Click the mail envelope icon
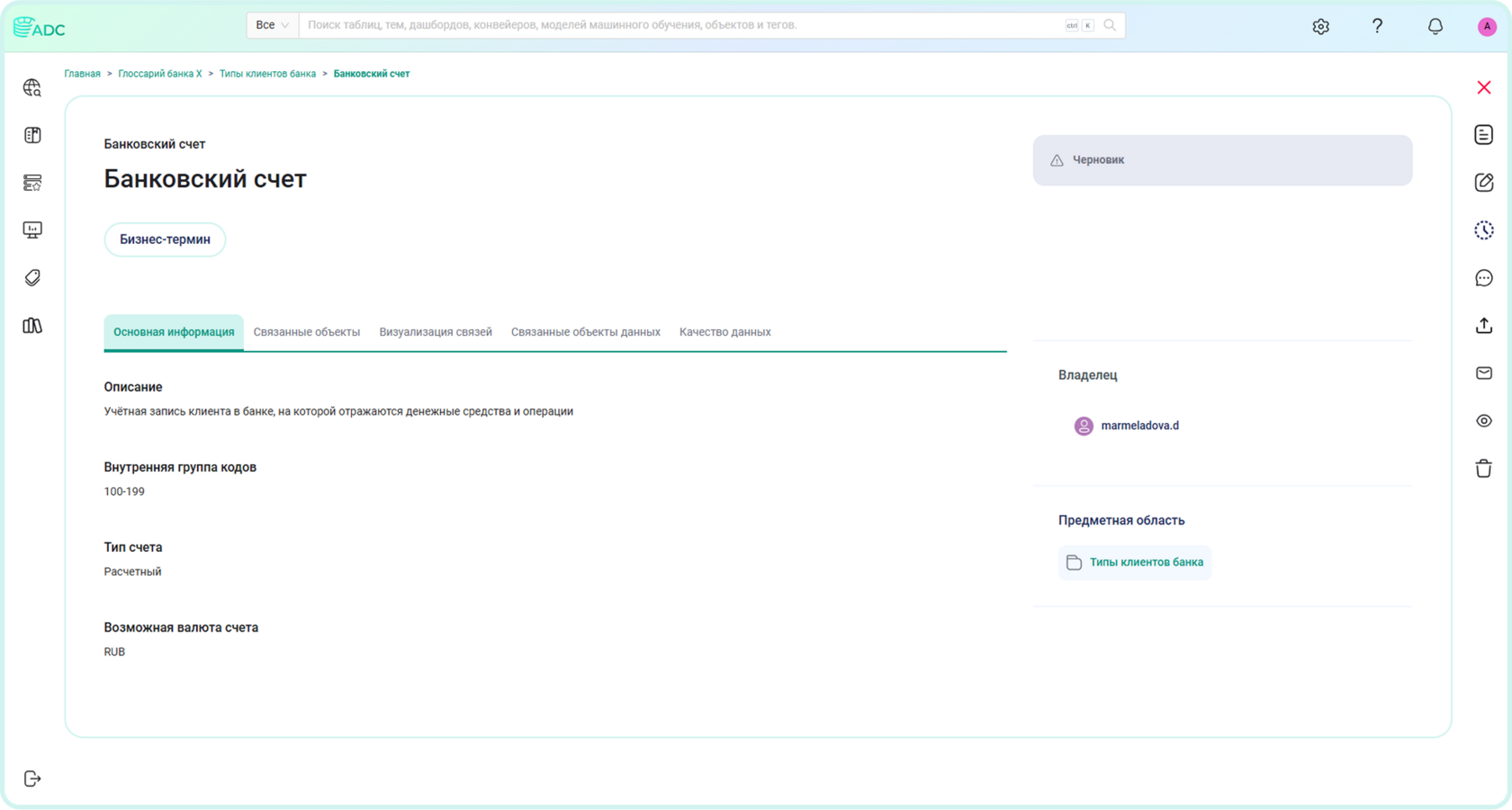 tap(1484, 373)
